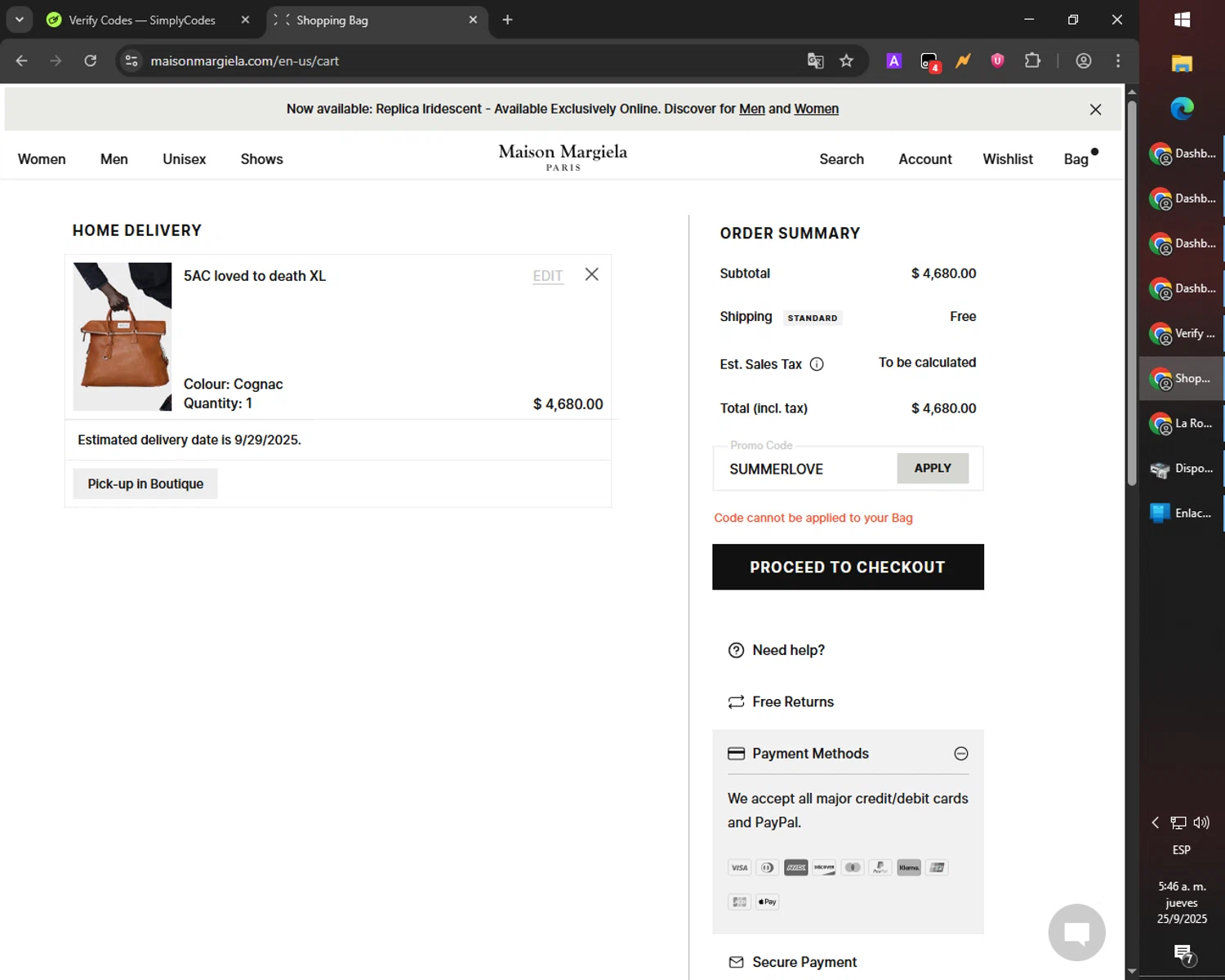Open the tab search dropdown
1225x980 pixels.
pyautogui.click(x=19, y=20)
